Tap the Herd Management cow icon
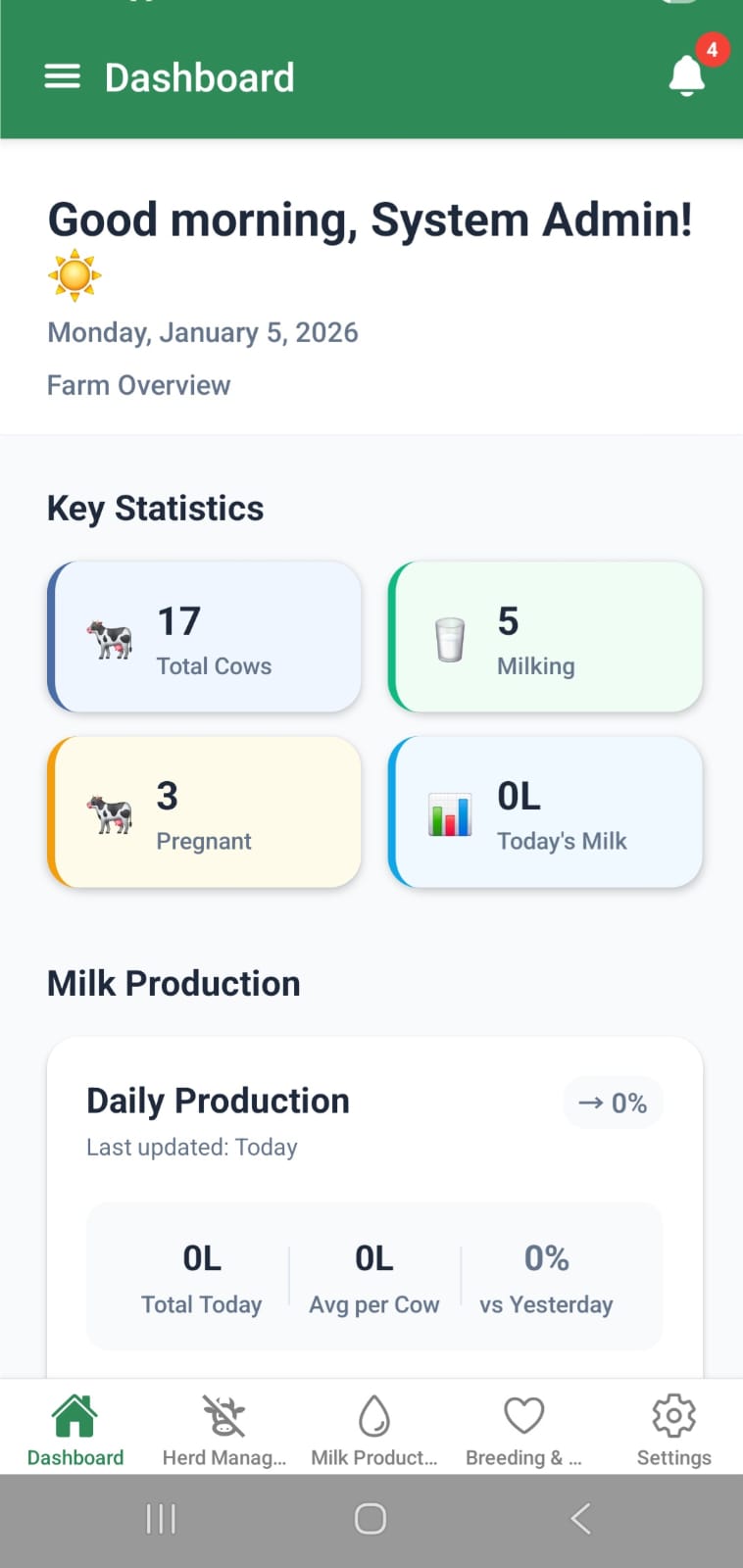 pyautogui.click(x=223, y=1415)
